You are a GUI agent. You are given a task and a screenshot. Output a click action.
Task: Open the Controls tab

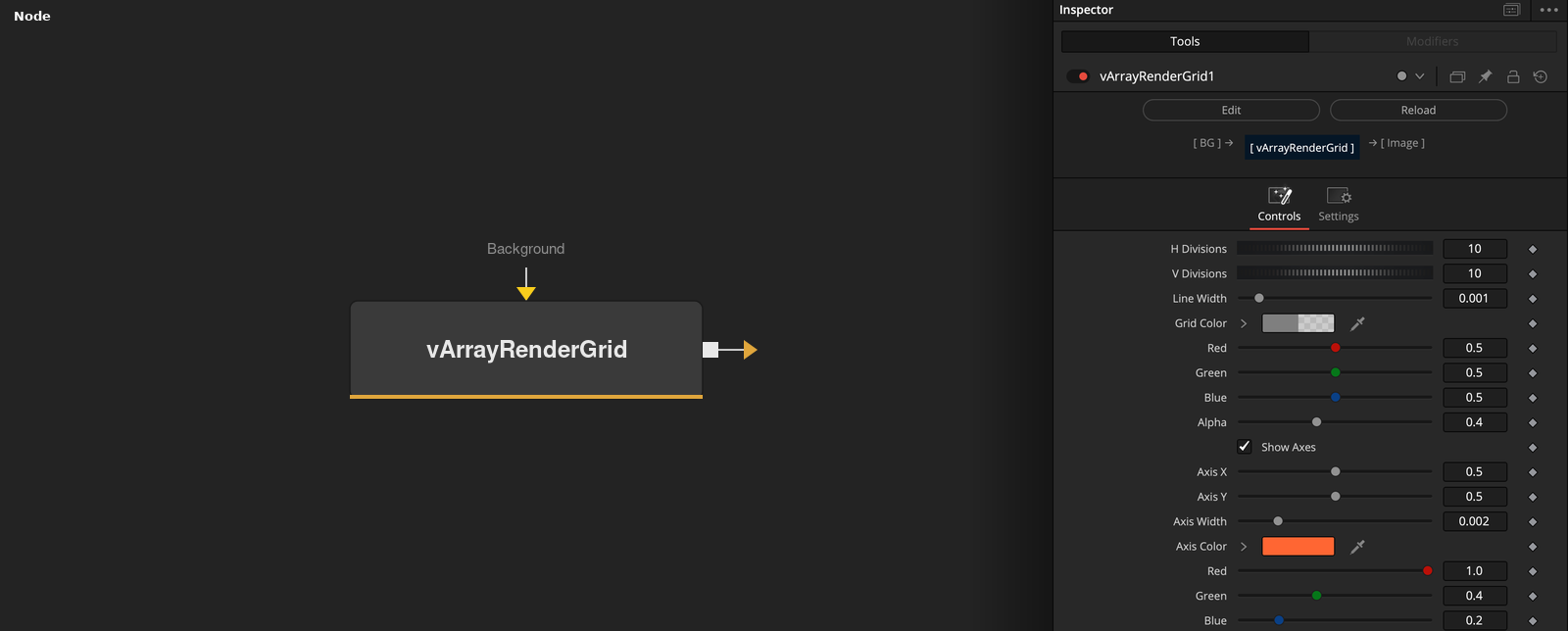1279,206
